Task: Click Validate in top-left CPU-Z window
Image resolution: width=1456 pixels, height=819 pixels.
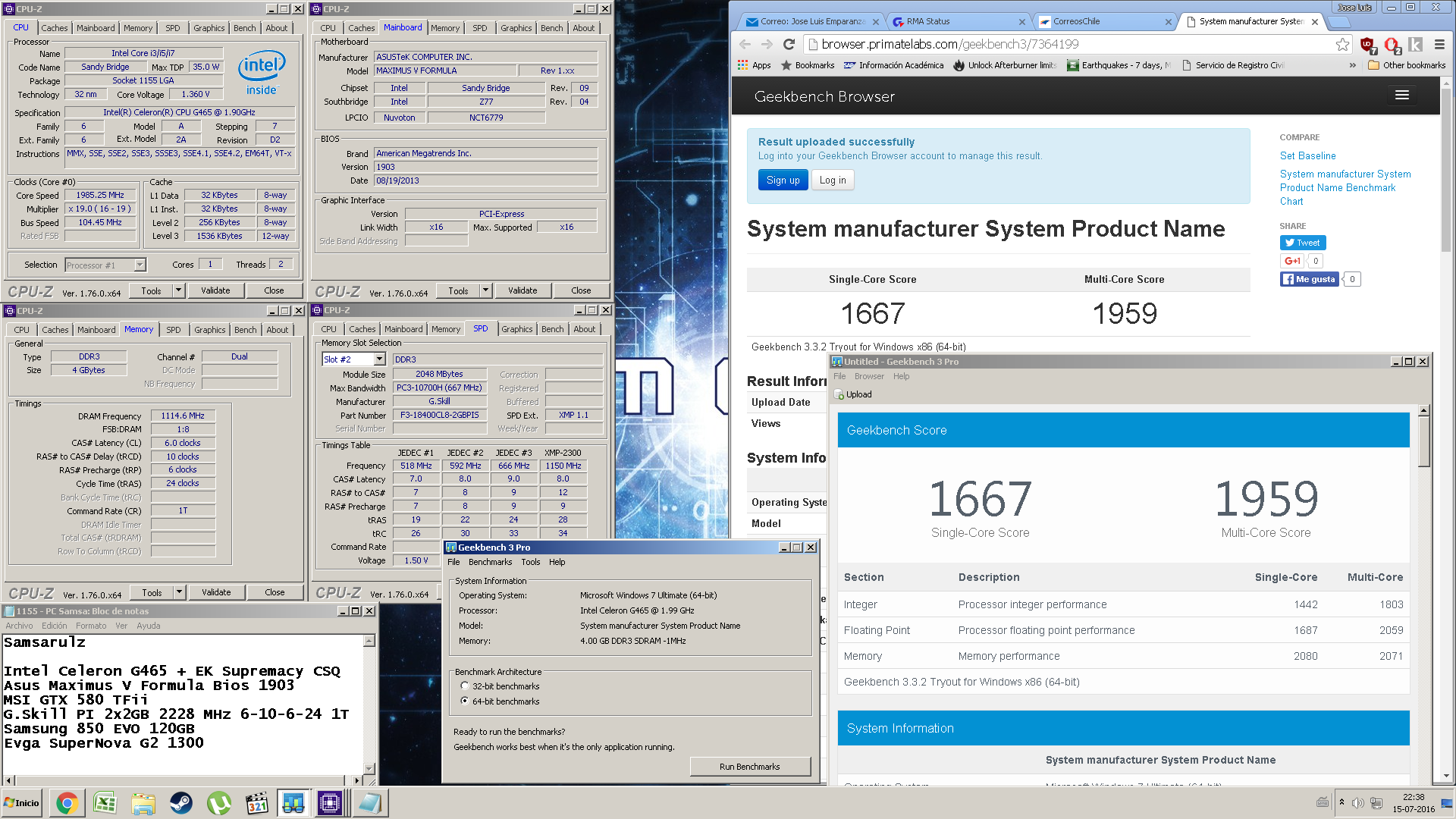Action: click(x=215, y=290)
